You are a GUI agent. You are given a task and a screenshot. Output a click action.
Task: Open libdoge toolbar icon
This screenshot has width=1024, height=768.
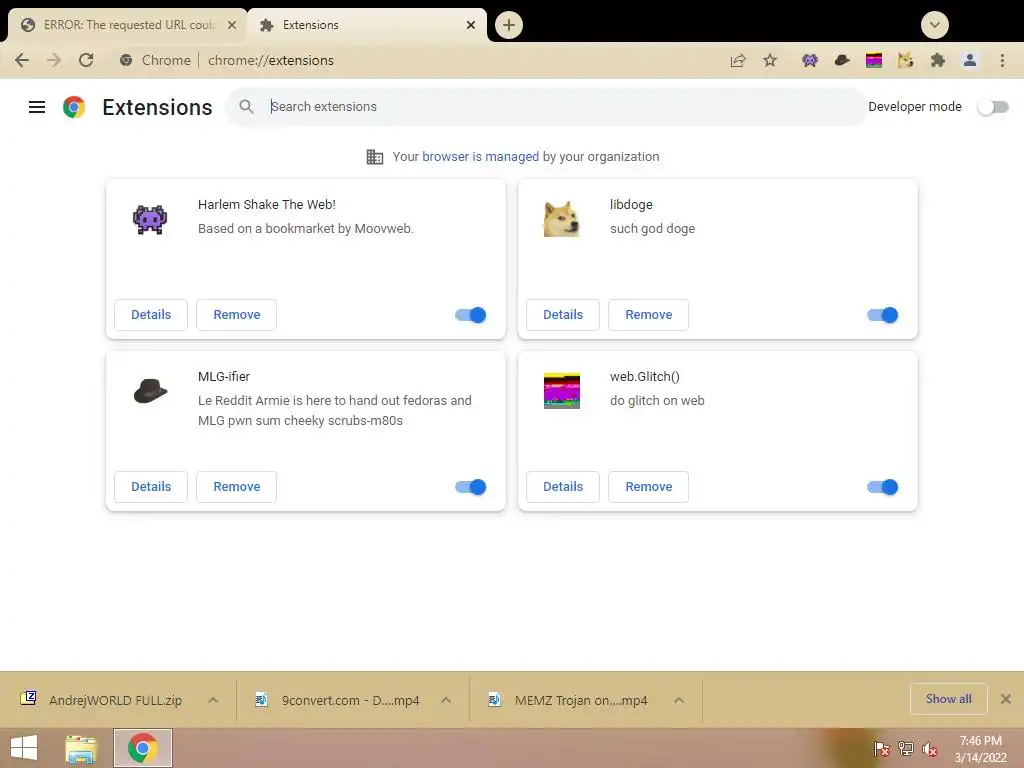tap(905, 61)
